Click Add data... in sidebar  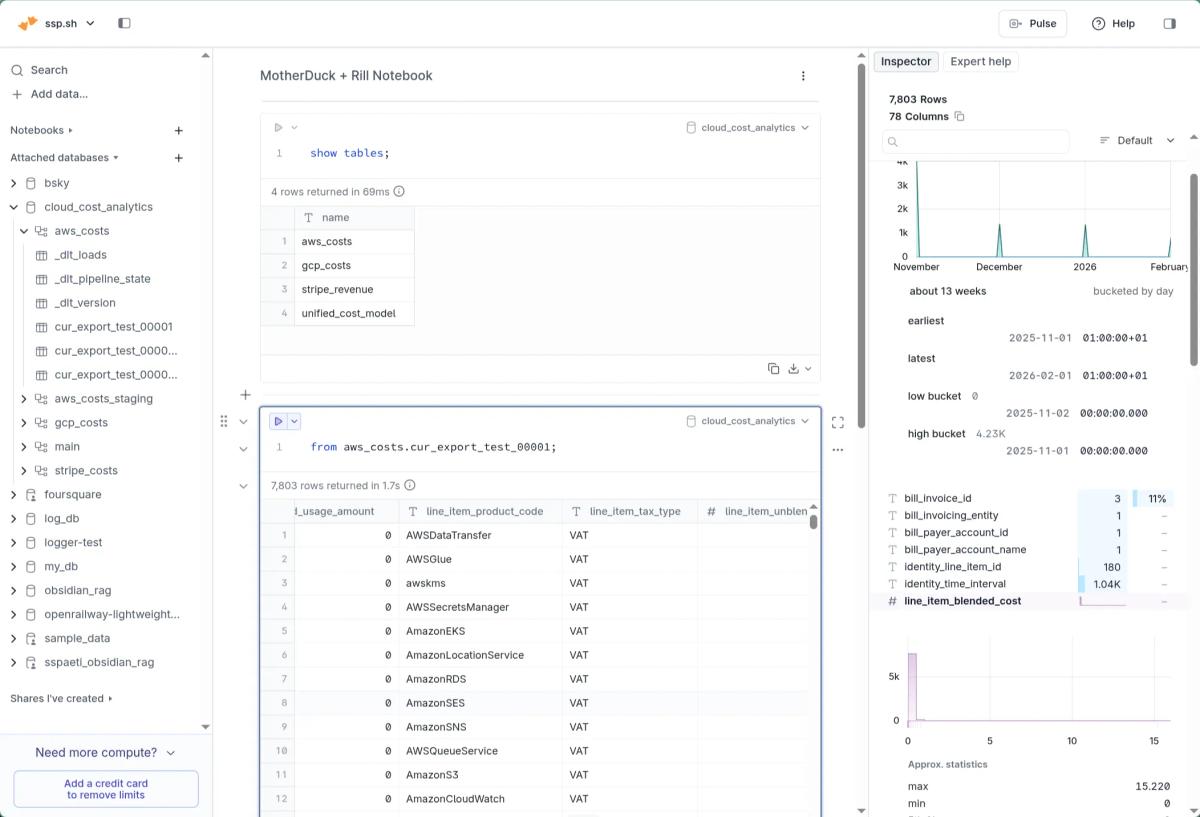49,94
